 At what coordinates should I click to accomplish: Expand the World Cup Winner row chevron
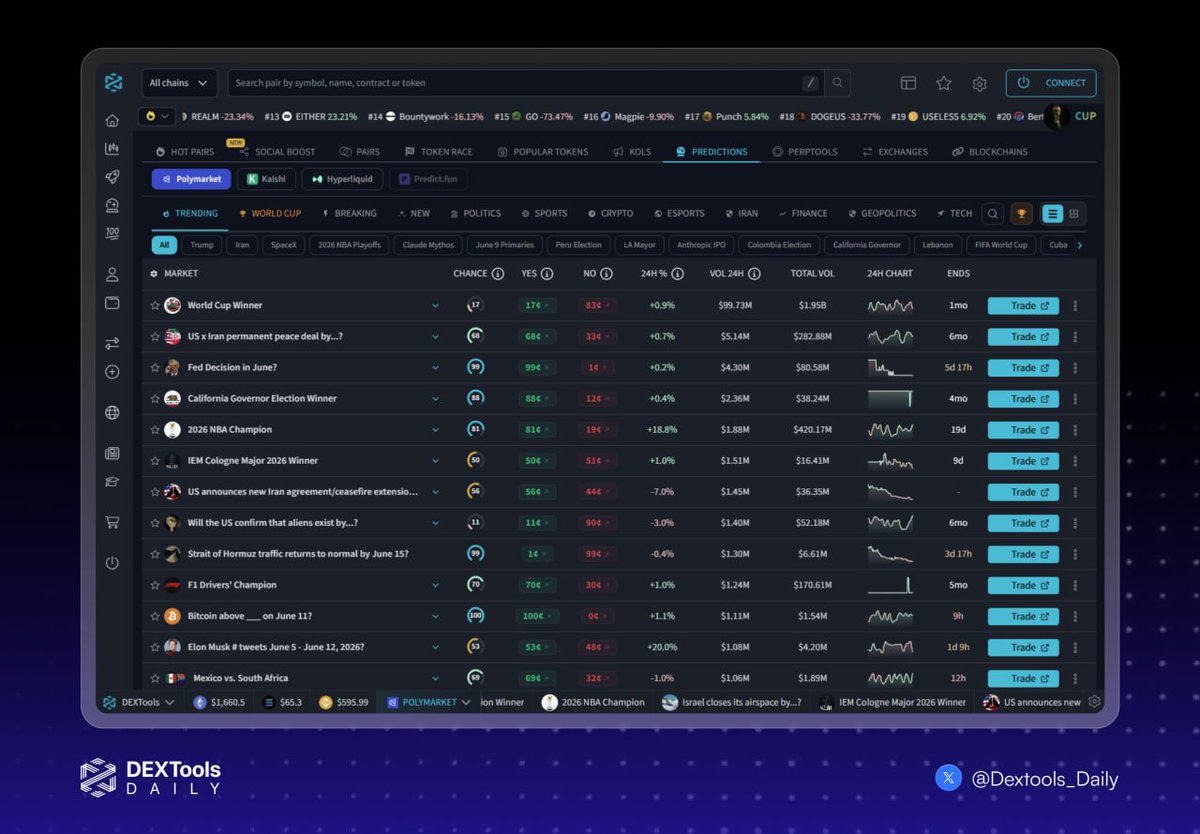coord(435,306)
